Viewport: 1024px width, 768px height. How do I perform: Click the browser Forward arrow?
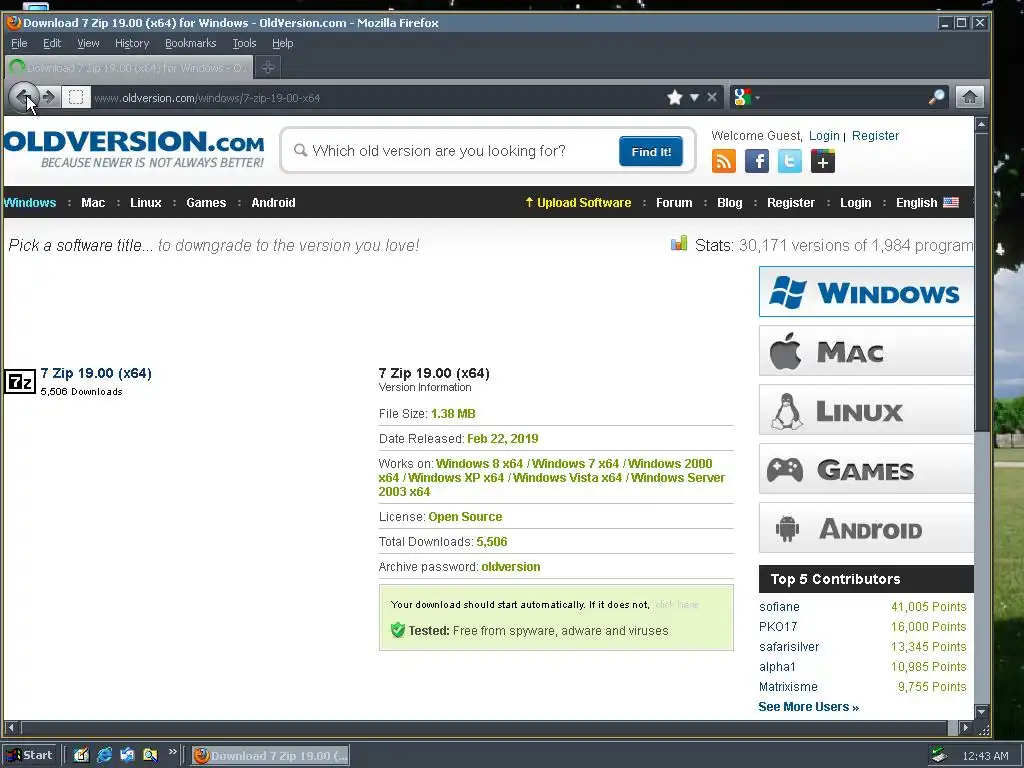tap(50, 97)
